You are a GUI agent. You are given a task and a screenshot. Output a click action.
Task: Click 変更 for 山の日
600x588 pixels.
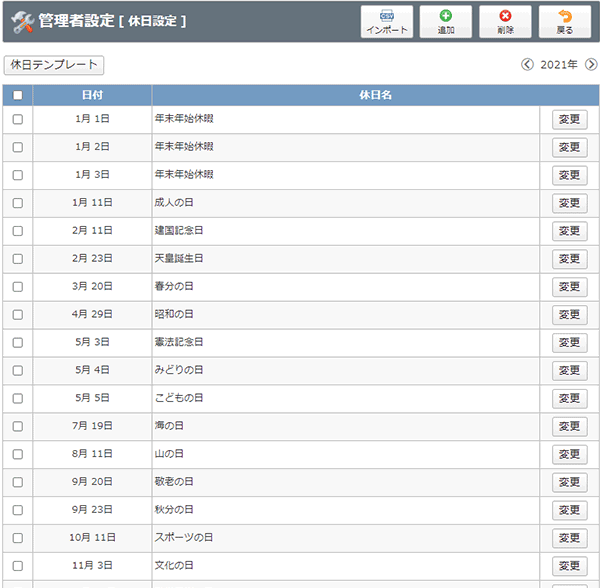(569, 454)
